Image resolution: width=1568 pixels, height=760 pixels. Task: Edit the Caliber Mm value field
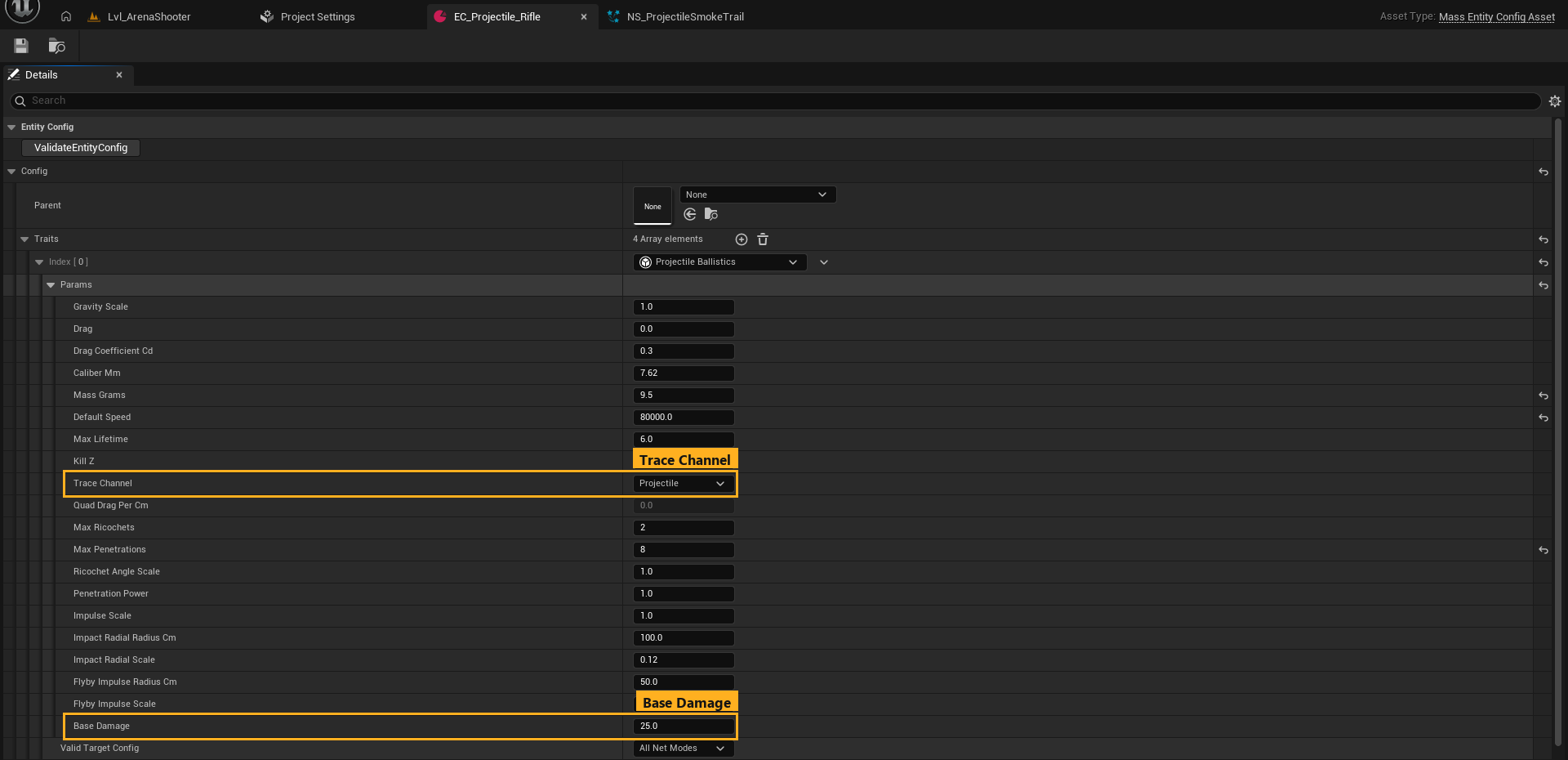(x=684, y=373)
